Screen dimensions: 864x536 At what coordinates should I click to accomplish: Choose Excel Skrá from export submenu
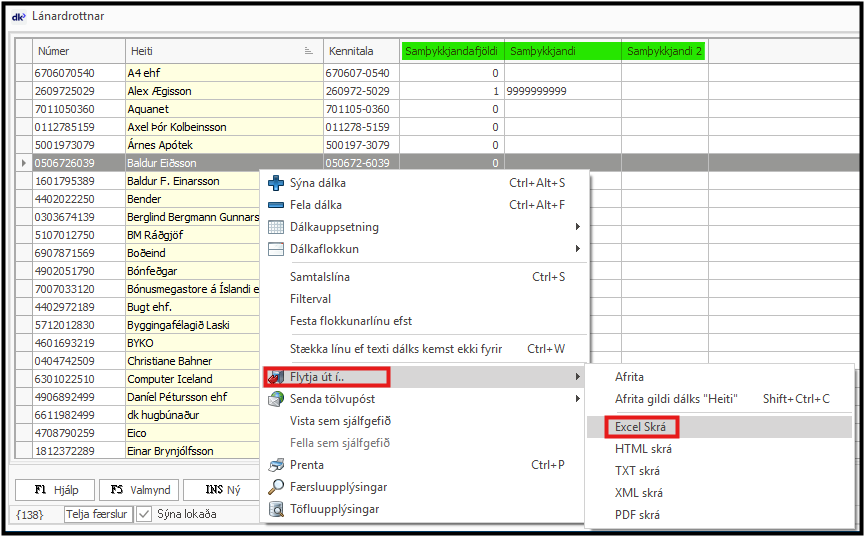641,427
